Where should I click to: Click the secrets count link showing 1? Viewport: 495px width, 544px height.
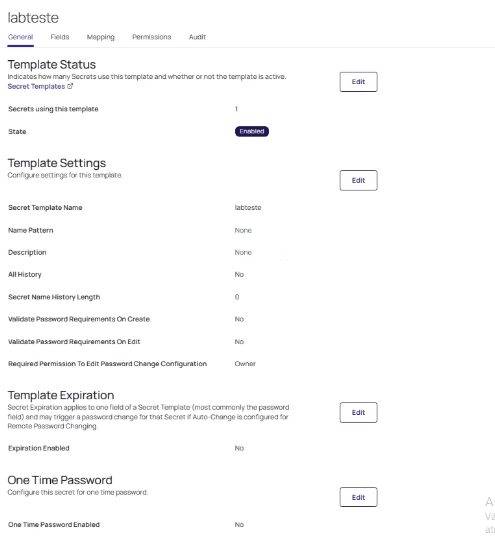(x=236, y=109)
